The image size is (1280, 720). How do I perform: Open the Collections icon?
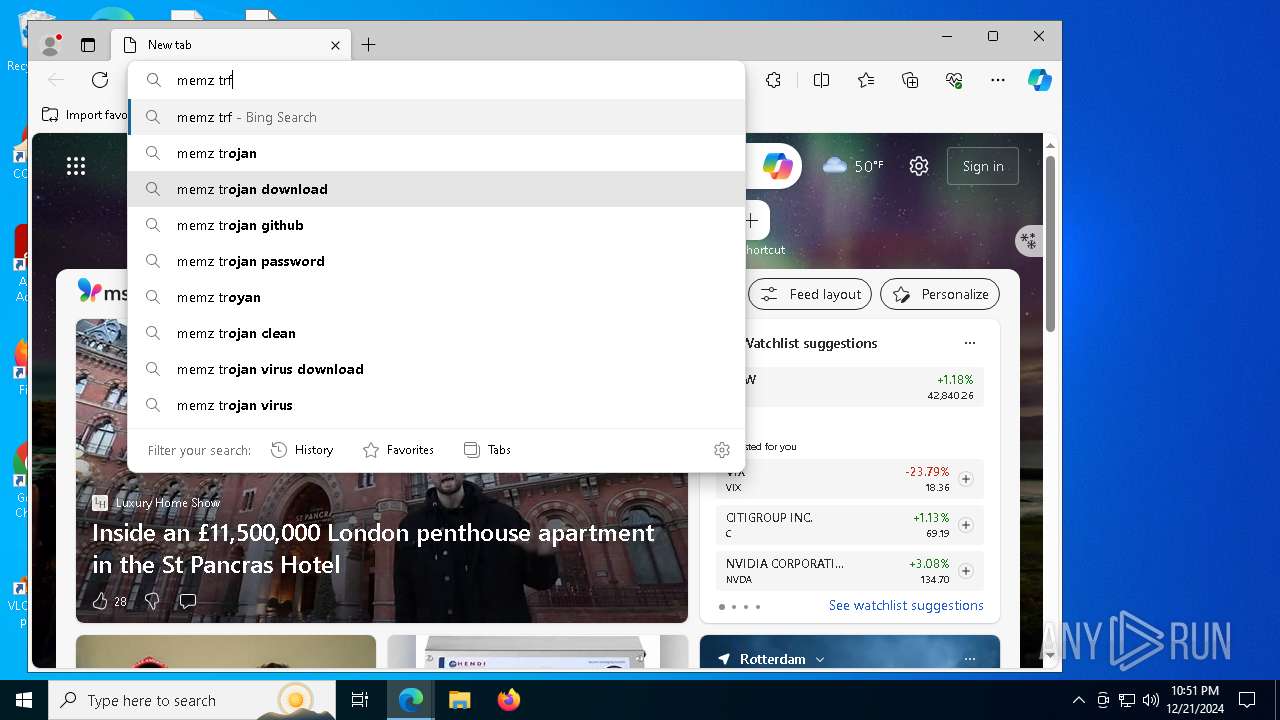(x=910, y=80)
